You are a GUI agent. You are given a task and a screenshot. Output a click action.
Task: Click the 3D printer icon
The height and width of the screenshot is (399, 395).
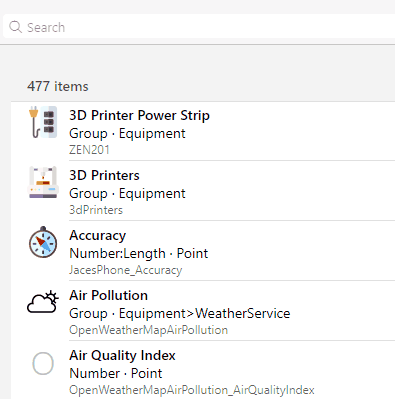[43, 182]
